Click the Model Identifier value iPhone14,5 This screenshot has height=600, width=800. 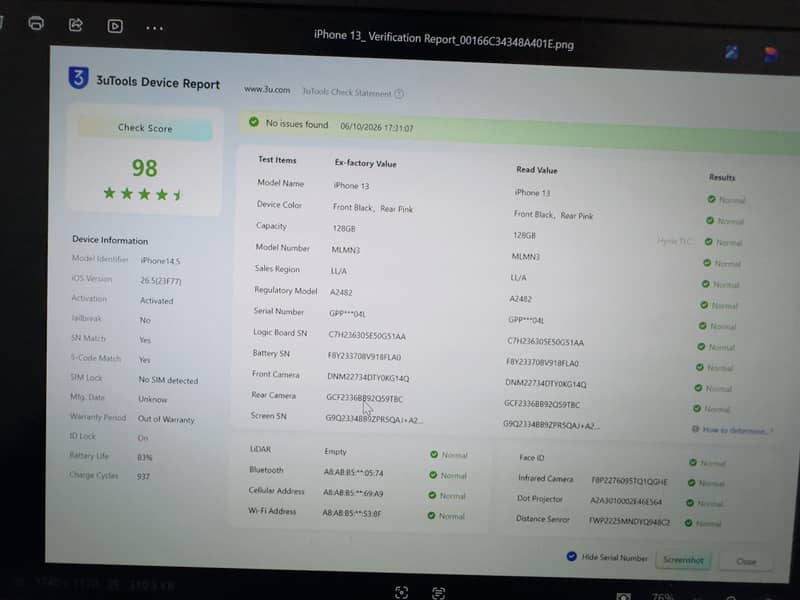pos(160,261)
